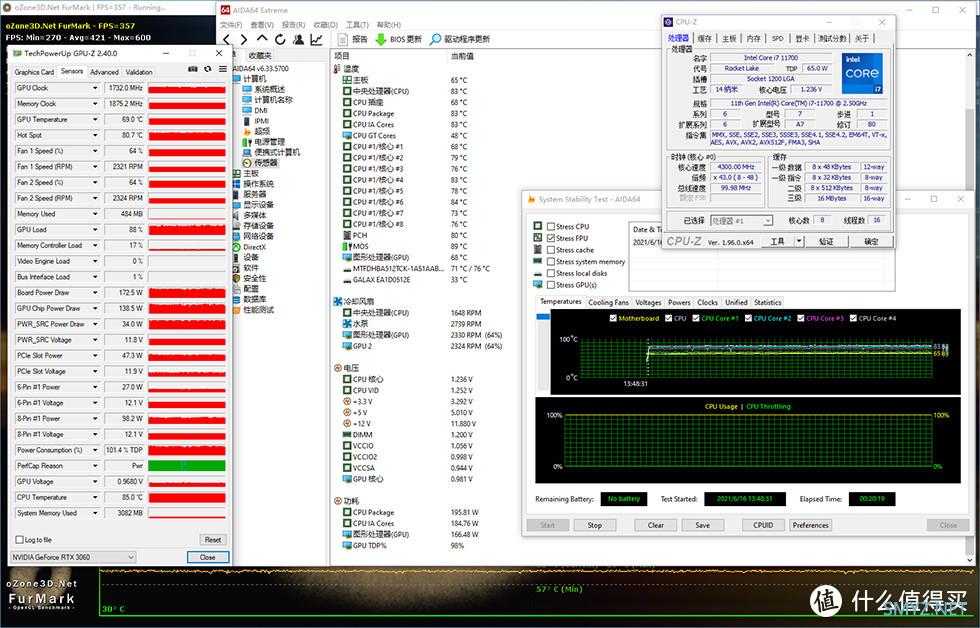Enable Stress GPU(s) checkbox
This screenshot has height=628, width=980.
[x=551, y=285]
